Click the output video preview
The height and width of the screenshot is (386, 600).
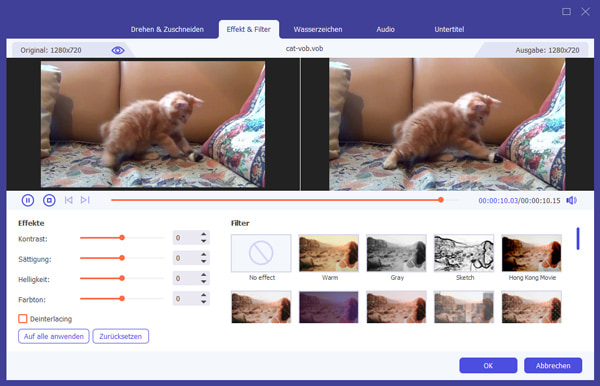pos(447,124)
